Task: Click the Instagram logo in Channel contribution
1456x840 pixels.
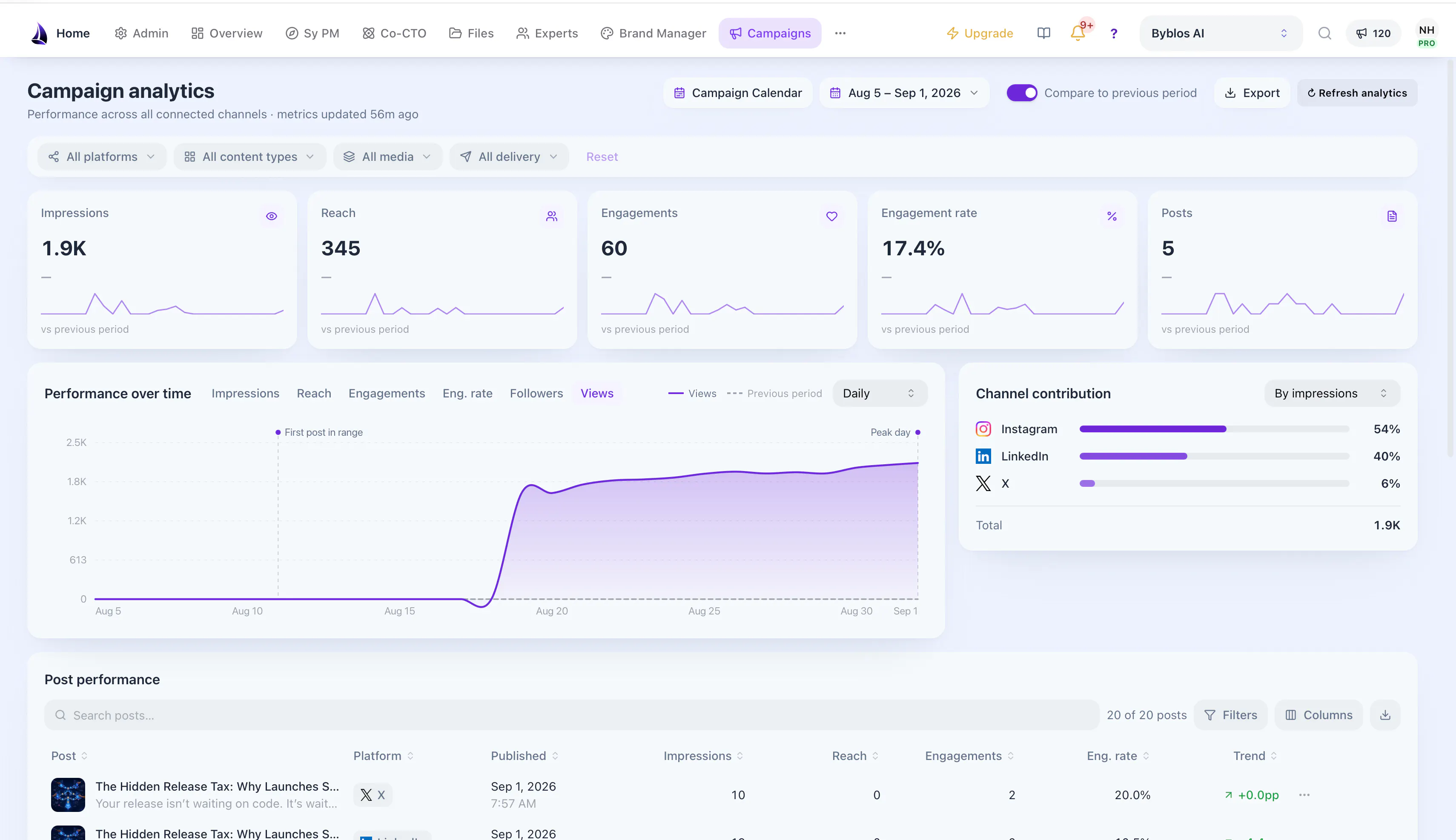Action: tap(983, 429)
